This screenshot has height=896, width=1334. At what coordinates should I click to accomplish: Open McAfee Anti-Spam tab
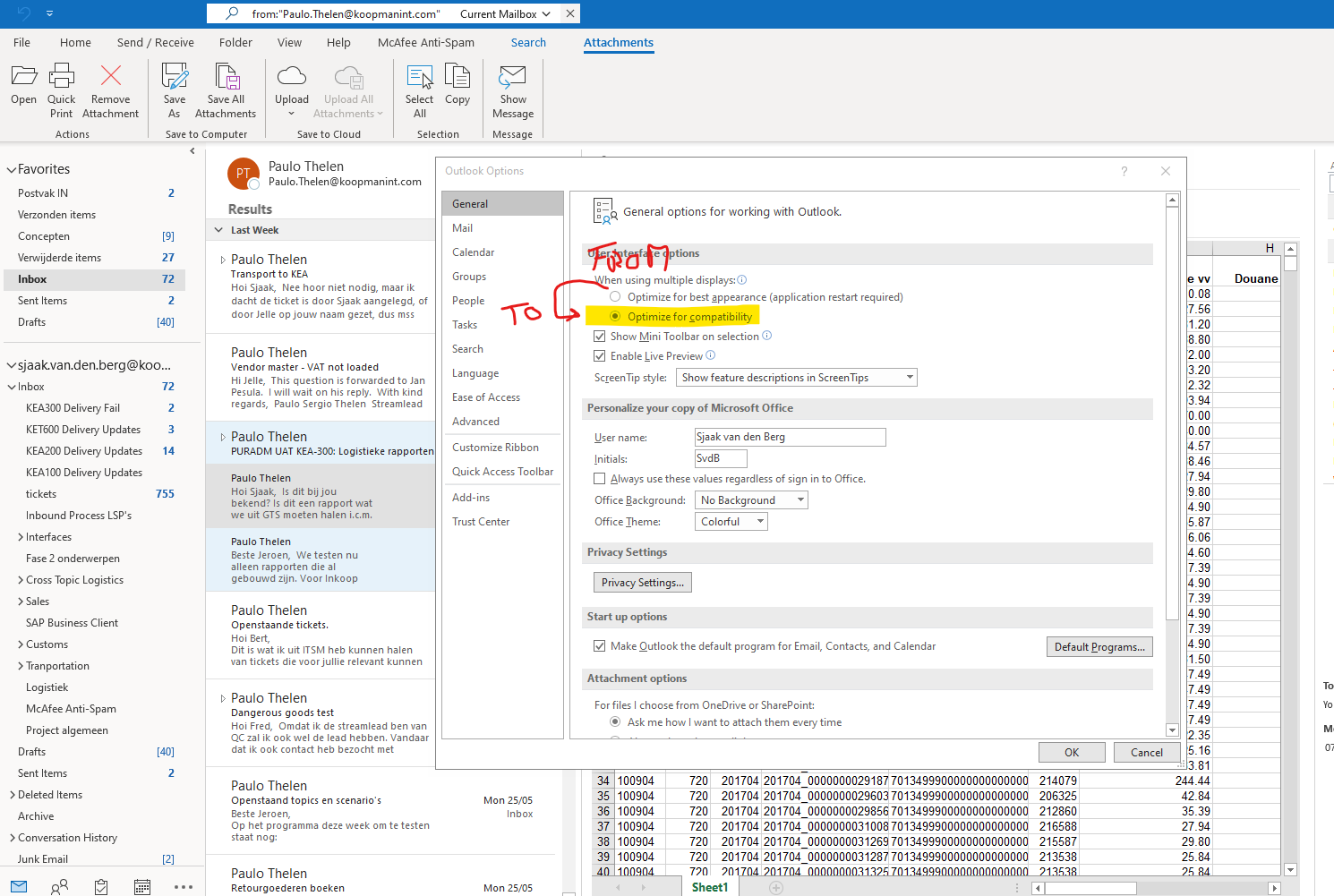click(426, 42)
